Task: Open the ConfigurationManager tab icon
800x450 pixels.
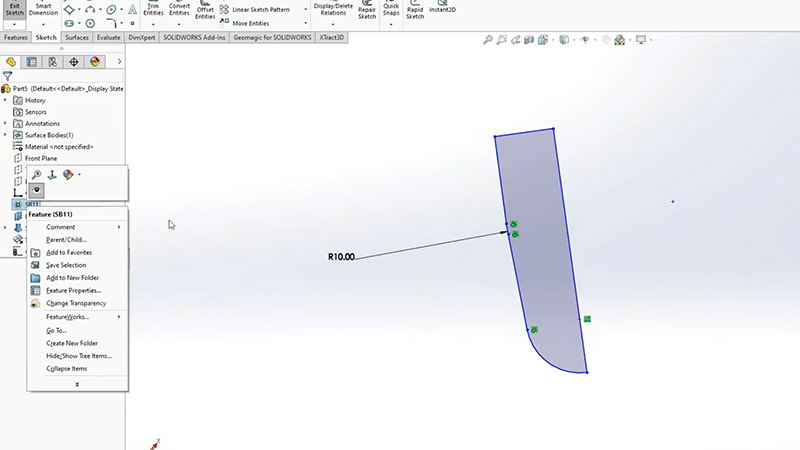Action: coord(53,61)
